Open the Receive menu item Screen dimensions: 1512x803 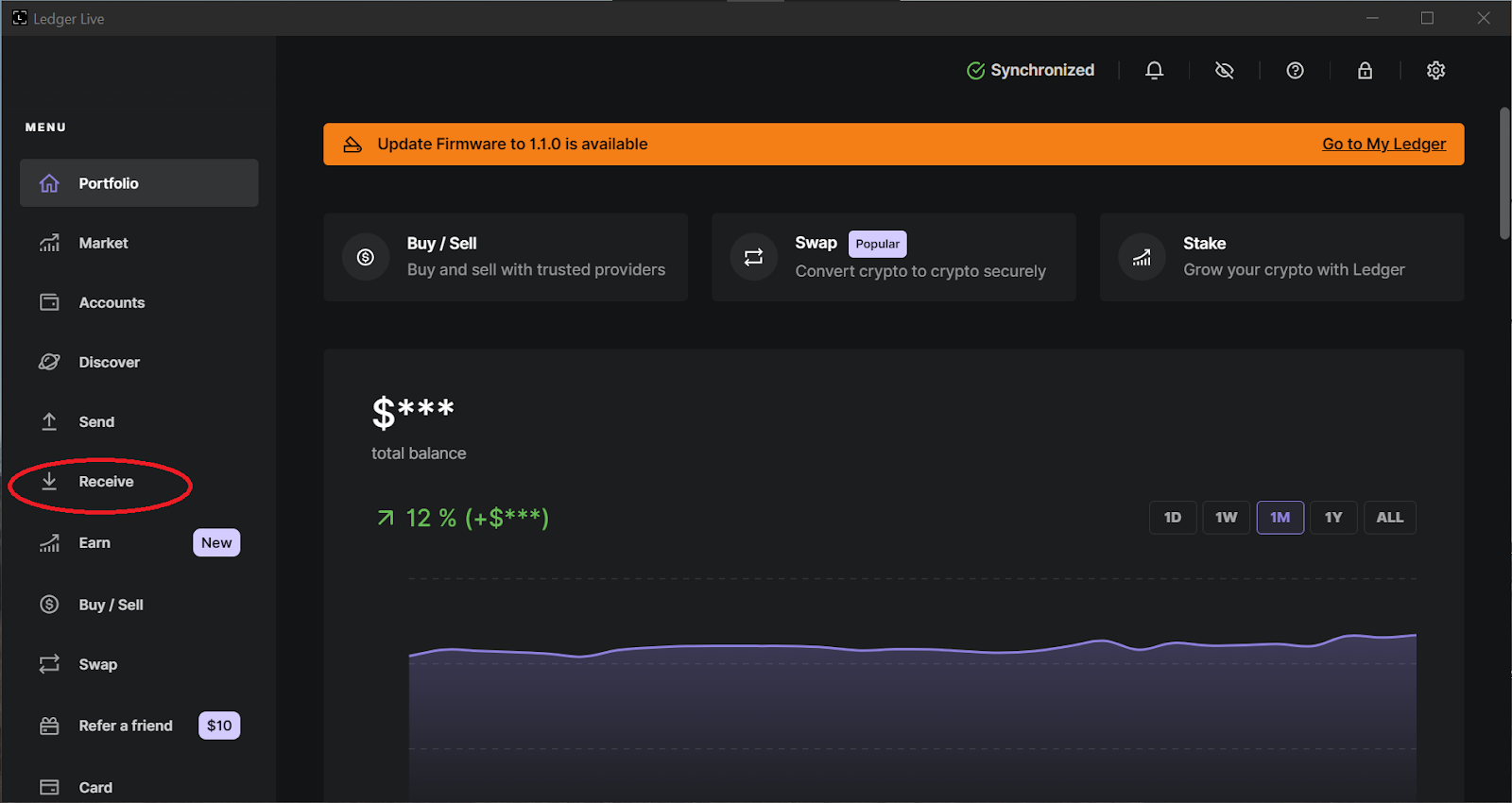pos(139,481)
